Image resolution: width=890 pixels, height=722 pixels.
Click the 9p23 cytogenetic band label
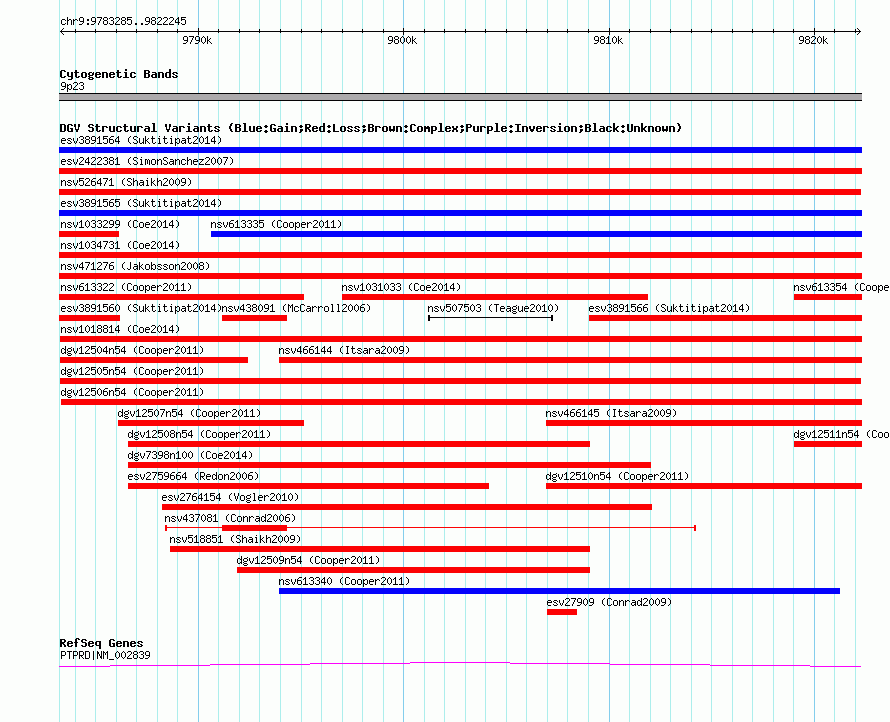coord(72,86)
